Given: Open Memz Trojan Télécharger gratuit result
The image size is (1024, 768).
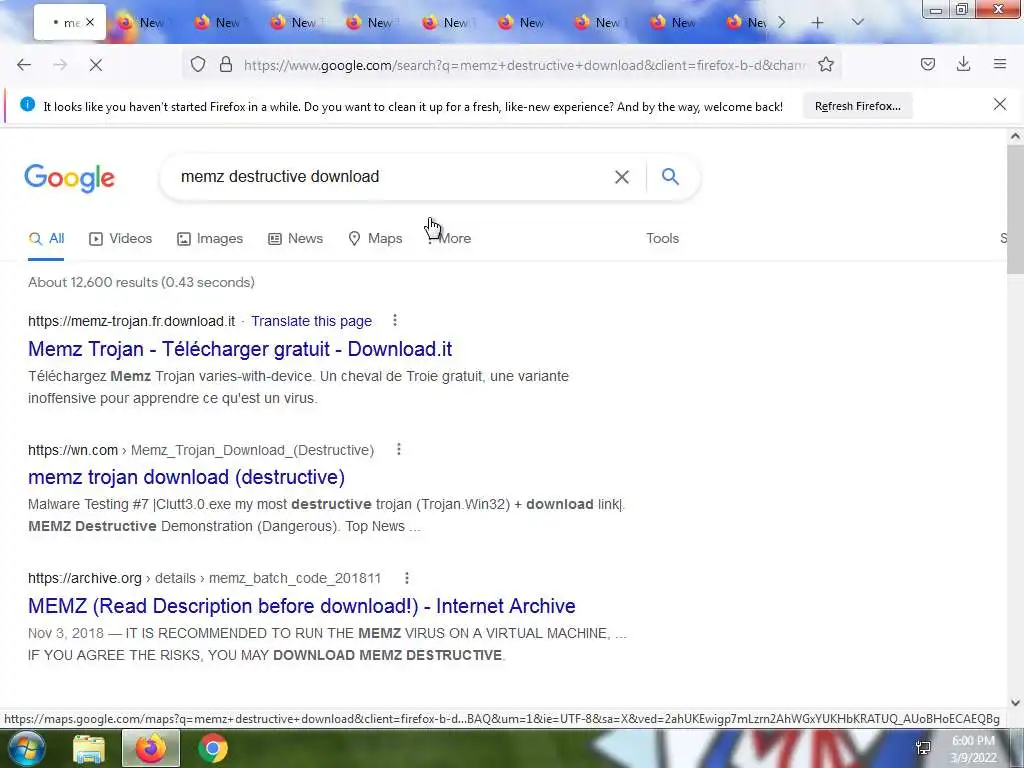Looking at the screenshot, I should click(x=240, y=349).
